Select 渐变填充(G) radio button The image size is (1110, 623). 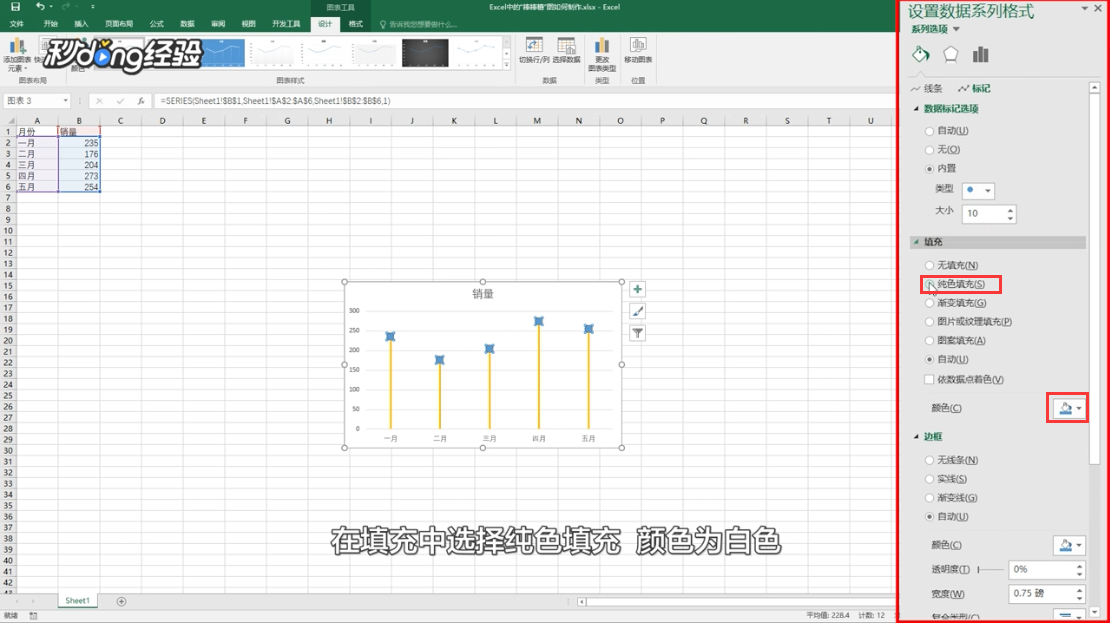929,303
